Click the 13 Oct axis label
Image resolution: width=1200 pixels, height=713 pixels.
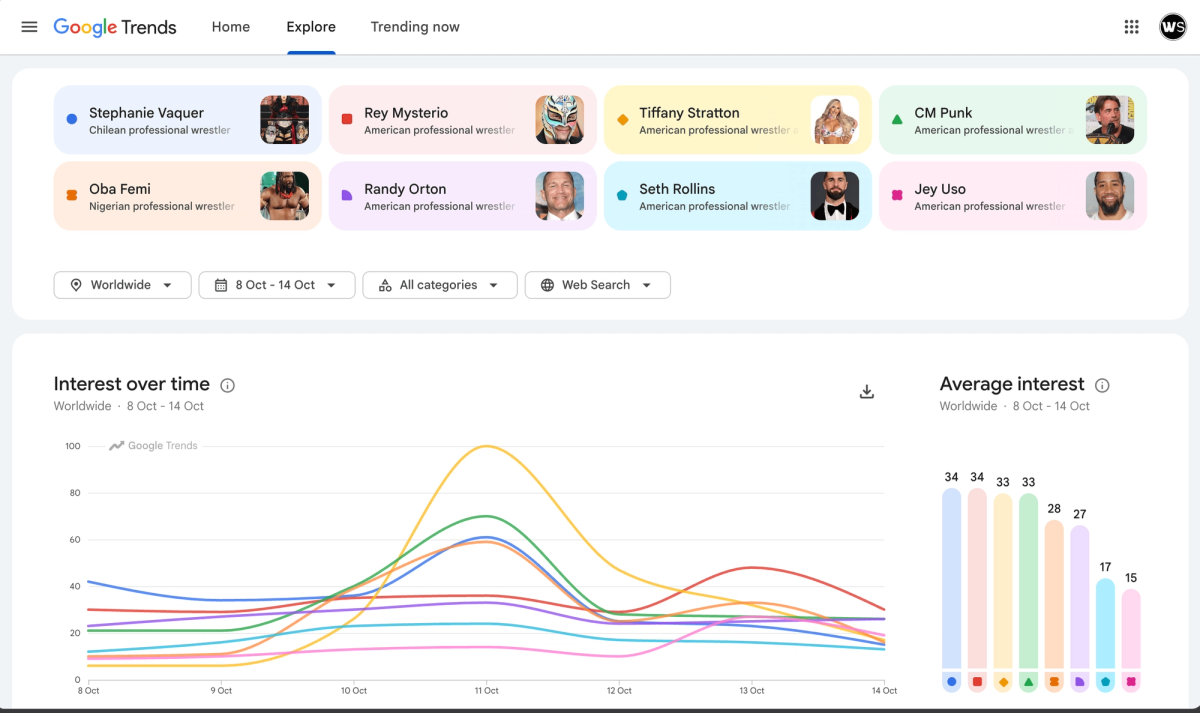(x=751, y=691)
